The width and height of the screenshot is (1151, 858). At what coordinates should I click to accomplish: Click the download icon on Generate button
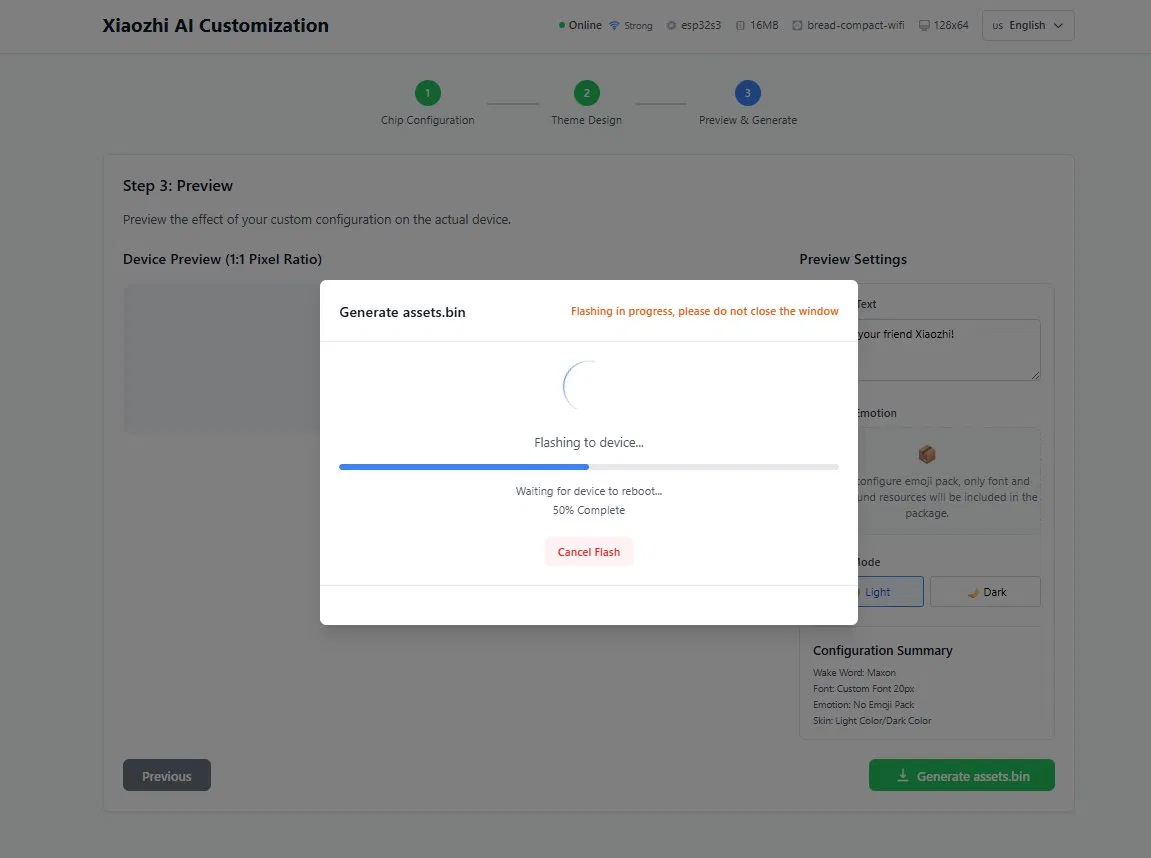coord(903,776)
